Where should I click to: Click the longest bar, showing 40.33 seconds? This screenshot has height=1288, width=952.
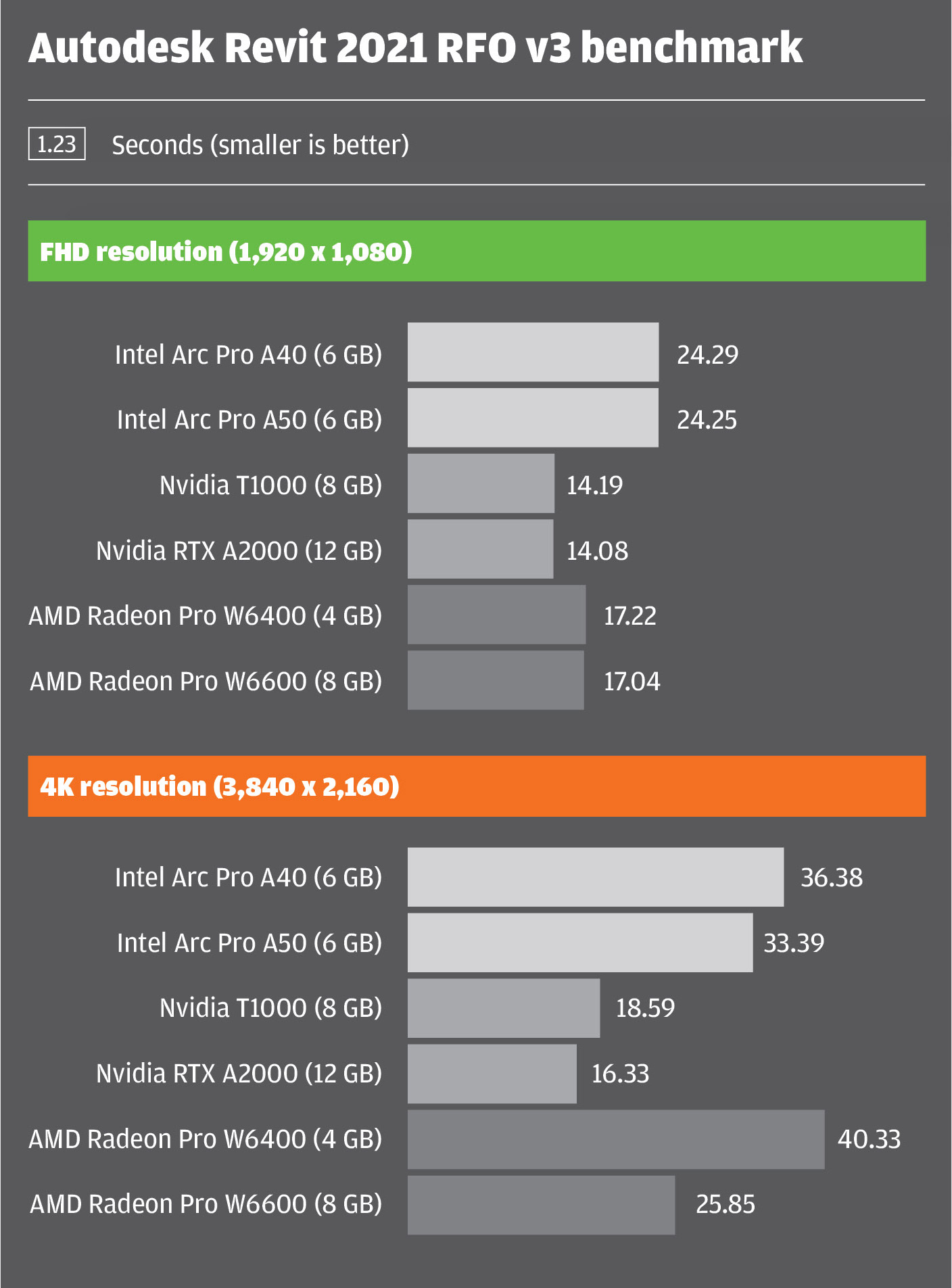tap(615, 1139)
